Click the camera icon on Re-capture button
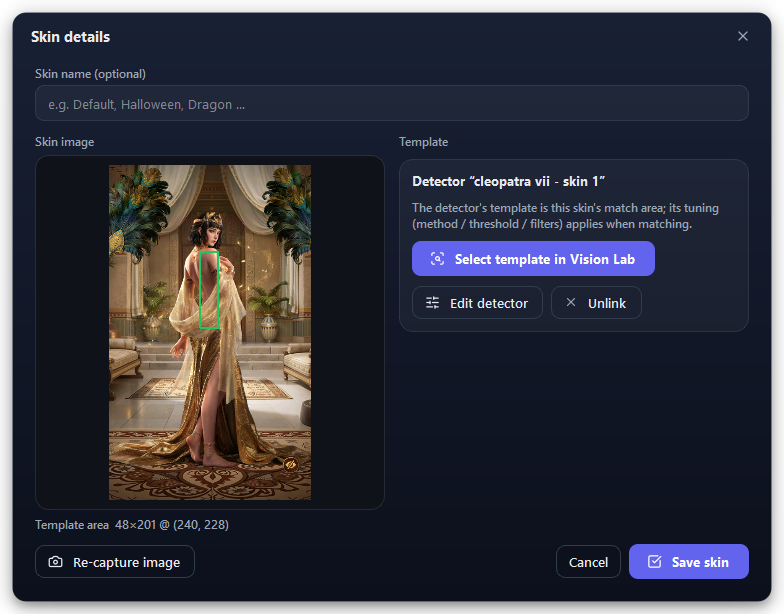Viewport: 784px width, 614px height. tap(56, 562)
